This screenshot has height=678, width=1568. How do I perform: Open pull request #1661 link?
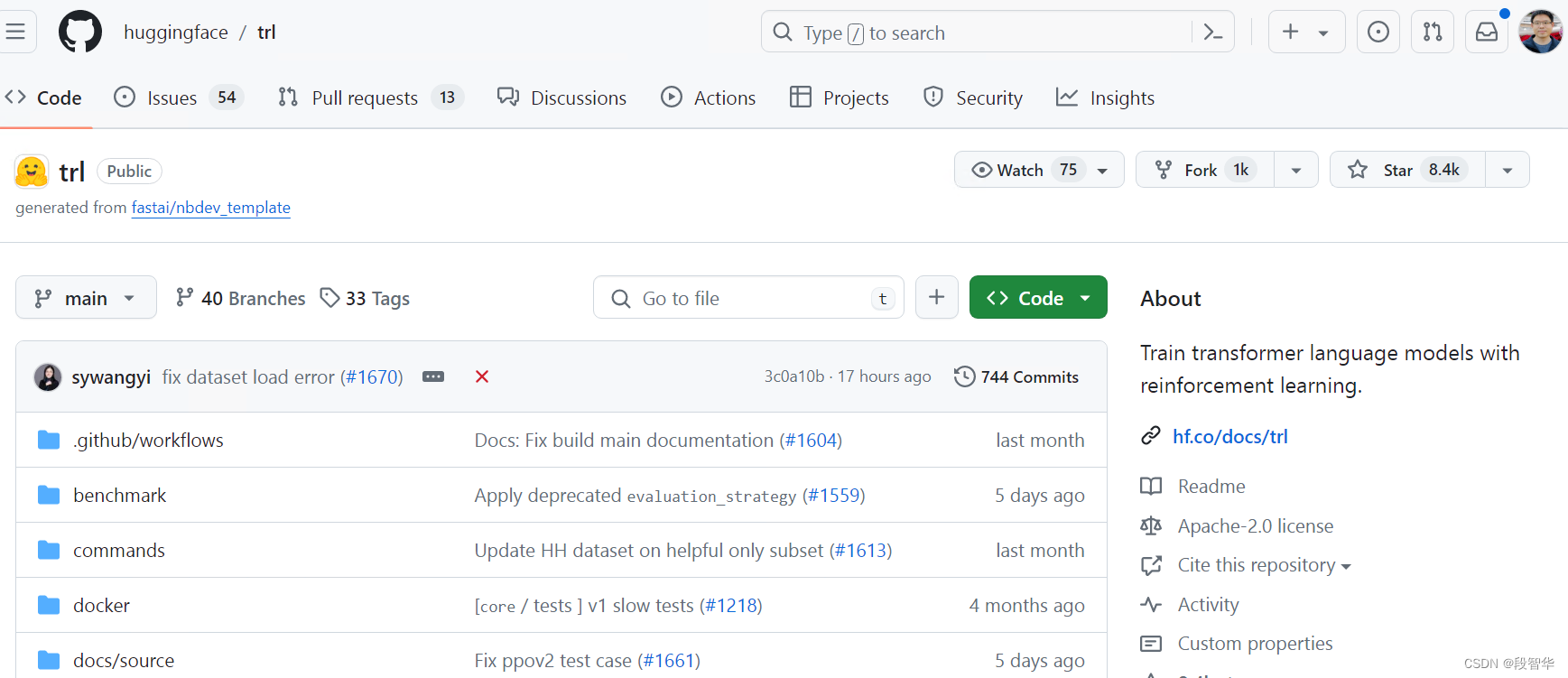pos(669,661)
